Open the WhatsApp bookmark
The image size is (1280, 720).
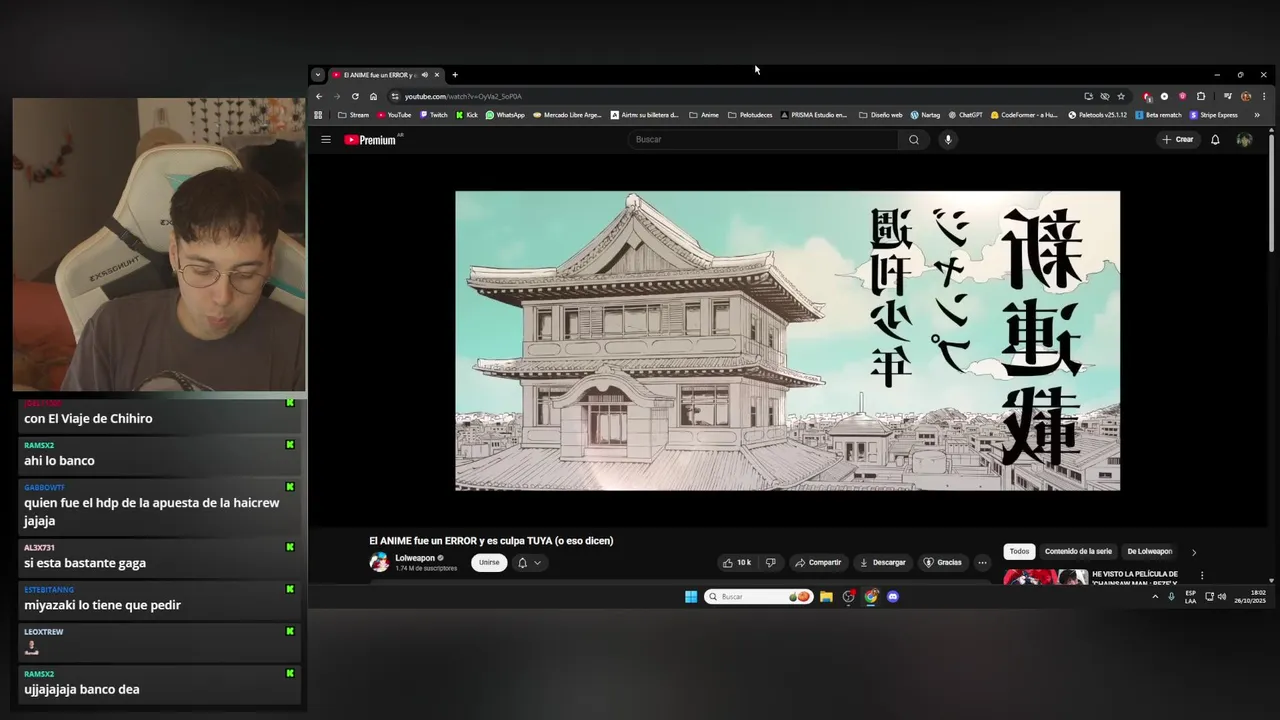[x=505, y=115]
